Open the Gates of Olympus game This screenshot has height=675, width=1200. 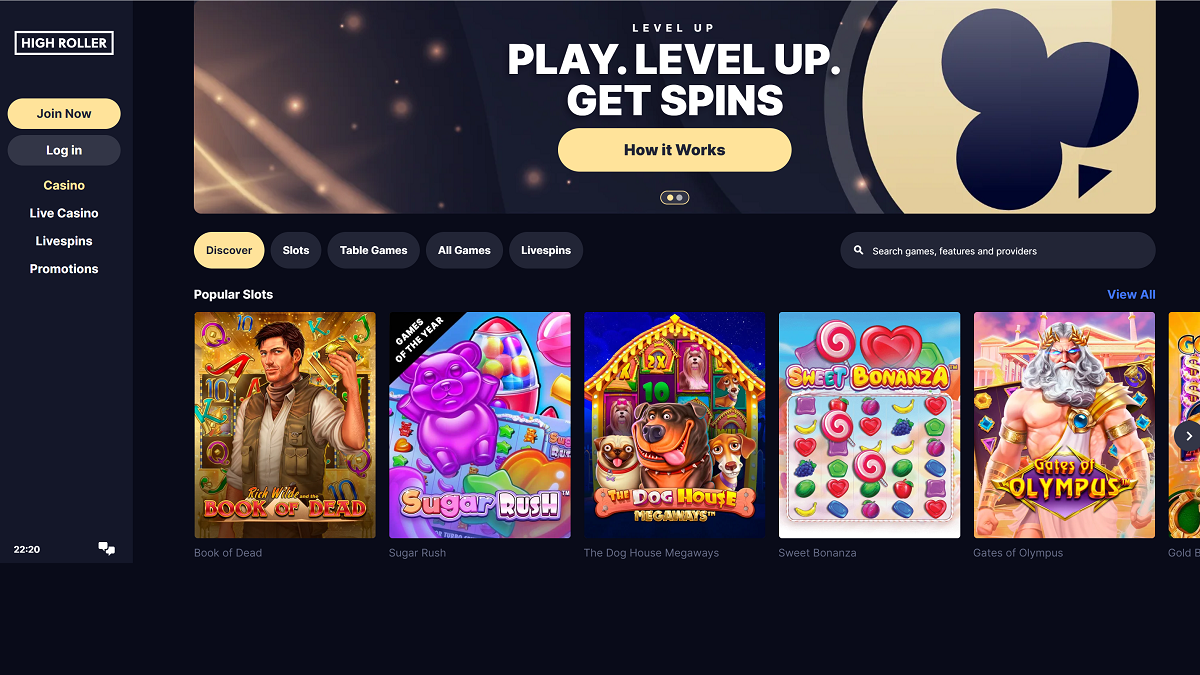[x=1065, y=425]
